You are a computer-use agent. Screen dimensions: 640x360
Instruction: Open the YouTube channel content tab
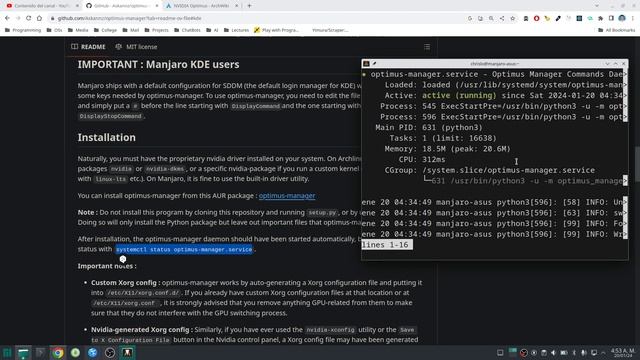(41, 6)
